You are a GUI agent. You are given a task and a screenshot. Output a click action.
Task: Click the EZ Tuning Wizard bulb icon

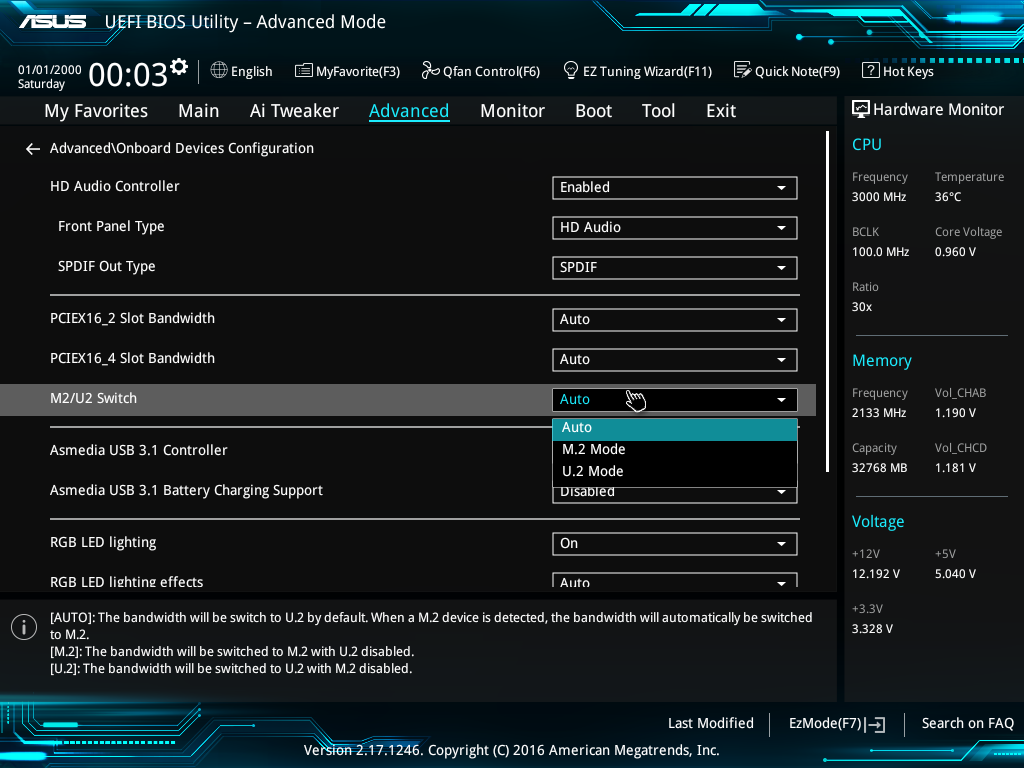pos(571,70)
